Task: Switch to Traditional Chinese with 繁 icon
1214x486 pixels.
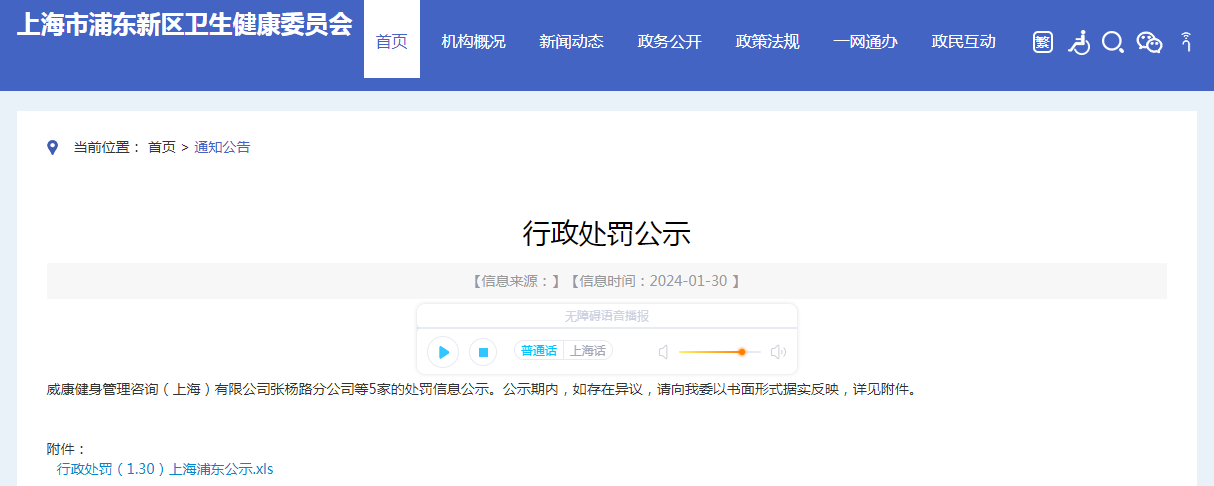Action: (1043, 42)
